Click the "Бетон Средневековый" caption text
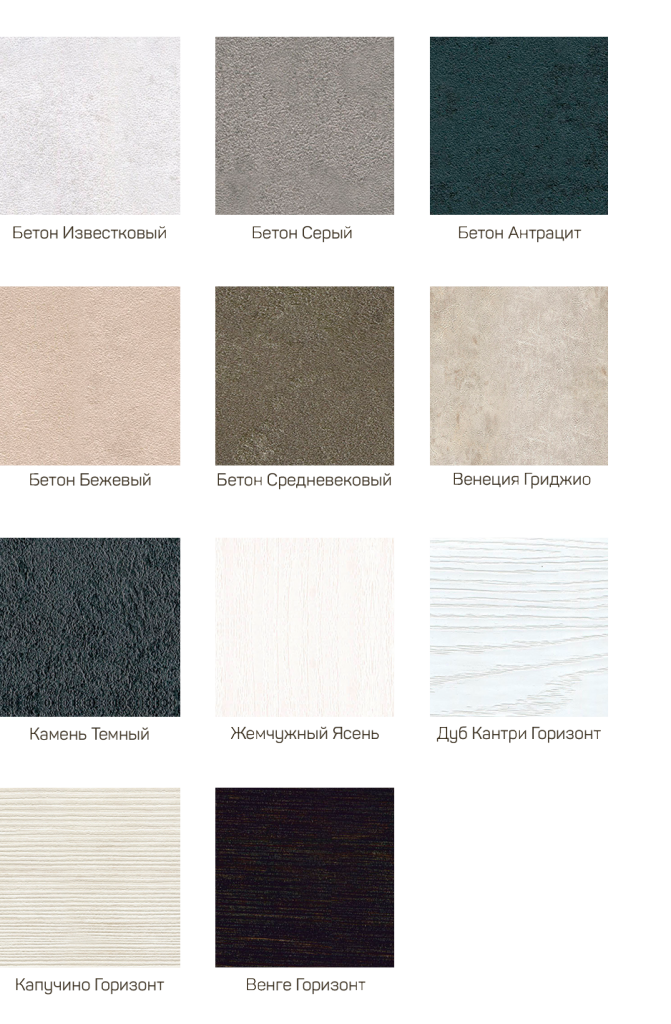671x1024 pixels. [304, 481]
